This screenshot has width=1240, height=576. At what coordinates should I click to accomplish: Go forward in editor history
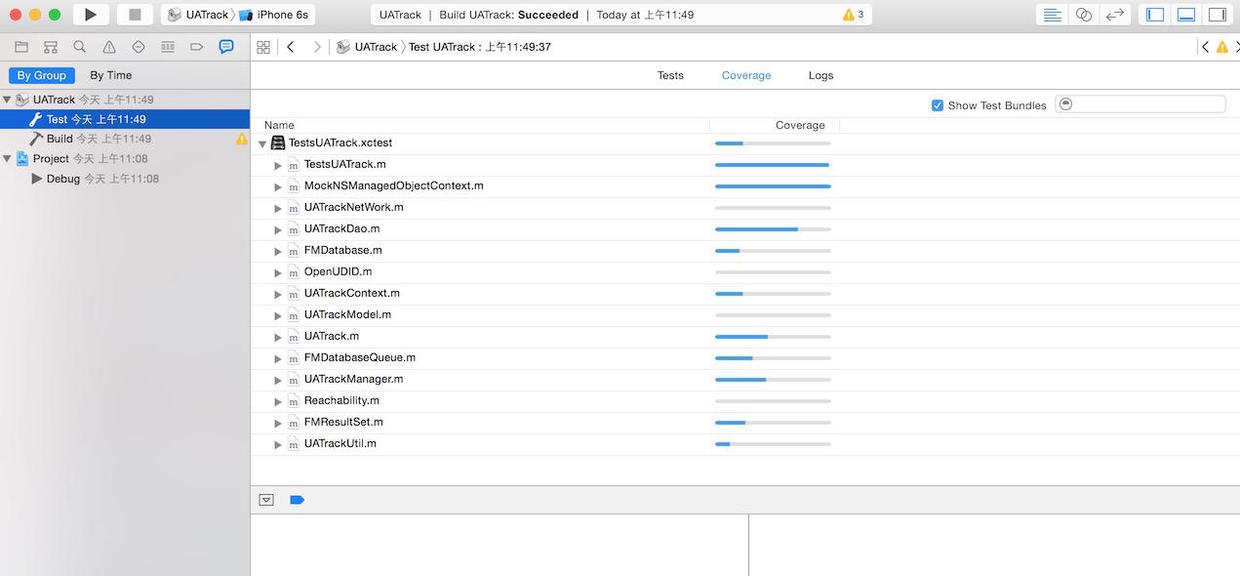[317, 47]
